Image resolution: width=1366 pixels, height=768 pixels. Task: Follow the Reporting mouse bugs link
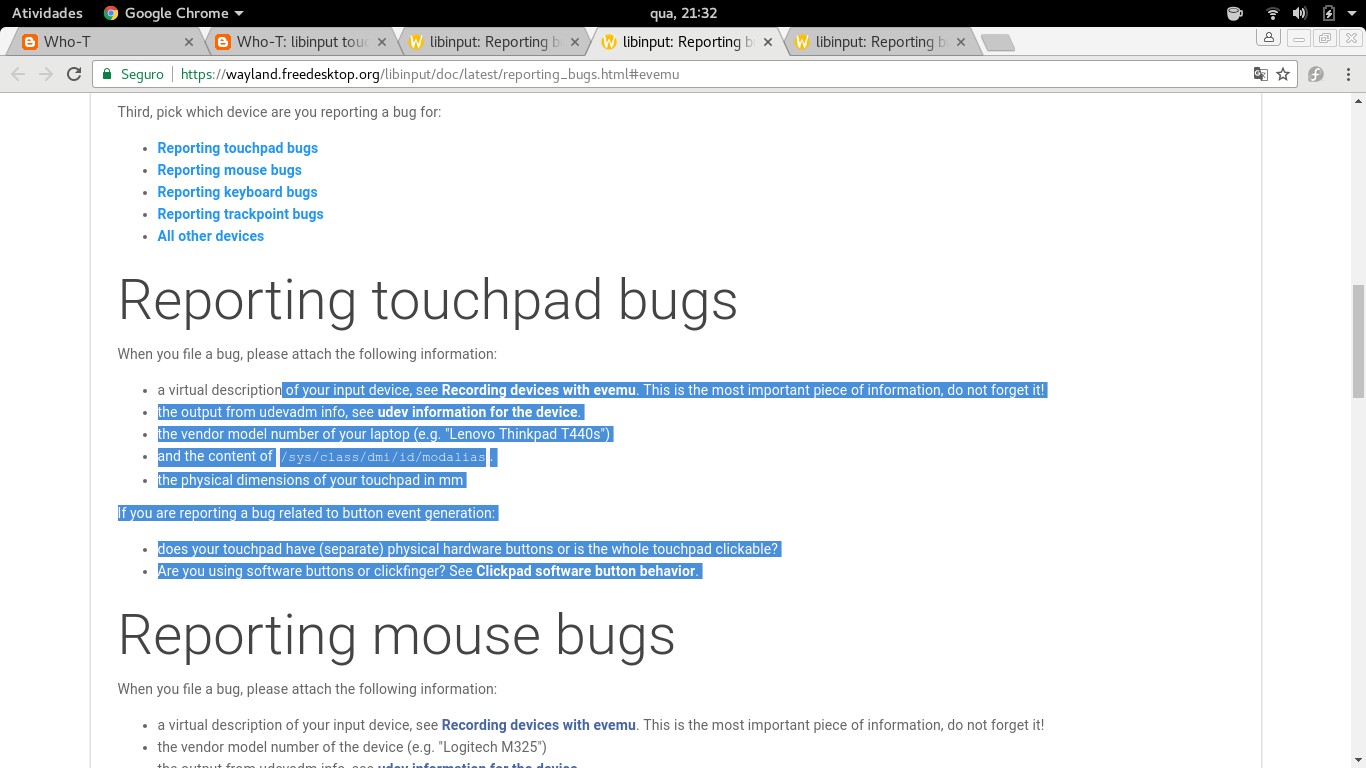tap(229, 170)
